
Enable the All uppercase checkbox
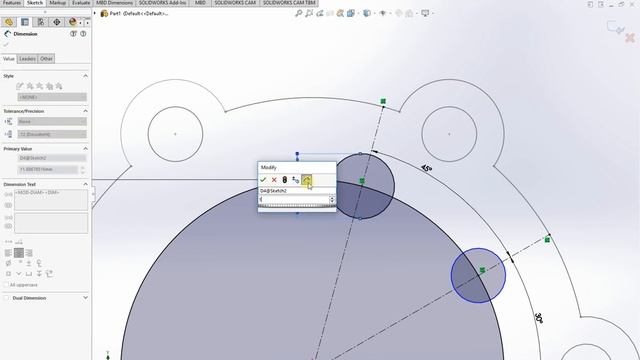click(6, 285)
